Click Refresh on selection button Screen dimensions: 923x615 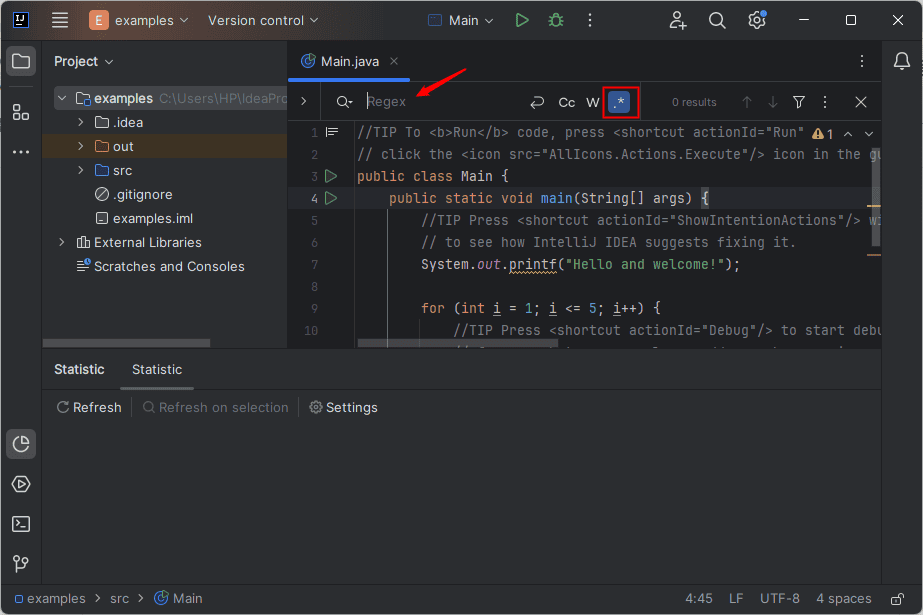click(215, 407)
